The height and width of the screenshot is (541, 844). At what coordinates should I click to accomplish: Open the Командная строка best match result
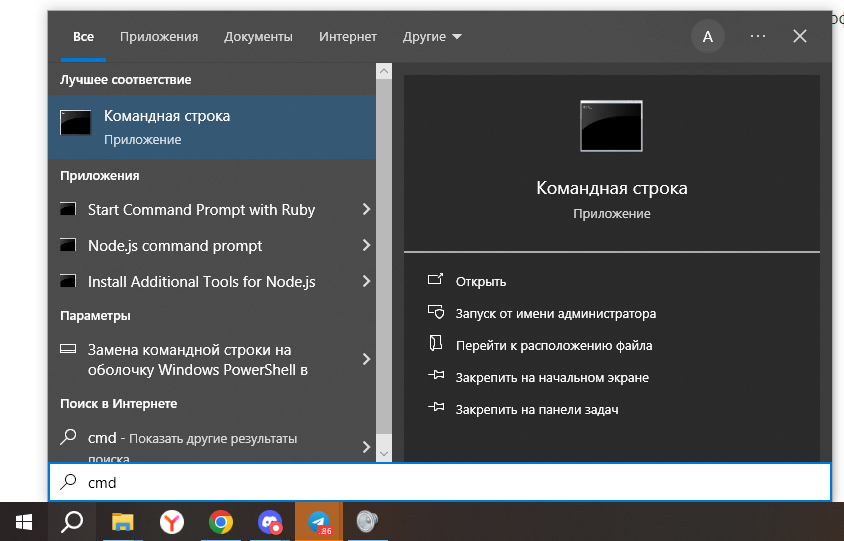pos(212,127)
